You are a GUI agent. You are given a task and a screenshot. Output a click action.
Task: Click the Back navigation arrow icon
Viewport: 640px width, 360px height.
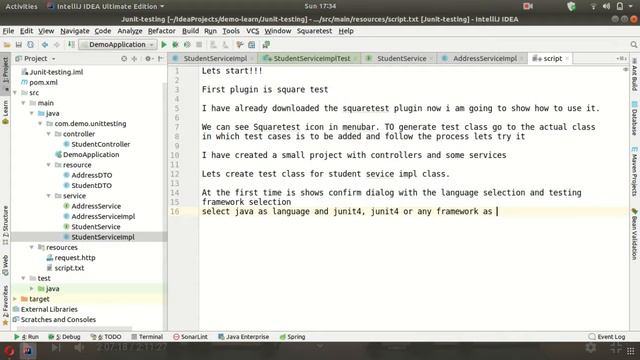[44, 44]
